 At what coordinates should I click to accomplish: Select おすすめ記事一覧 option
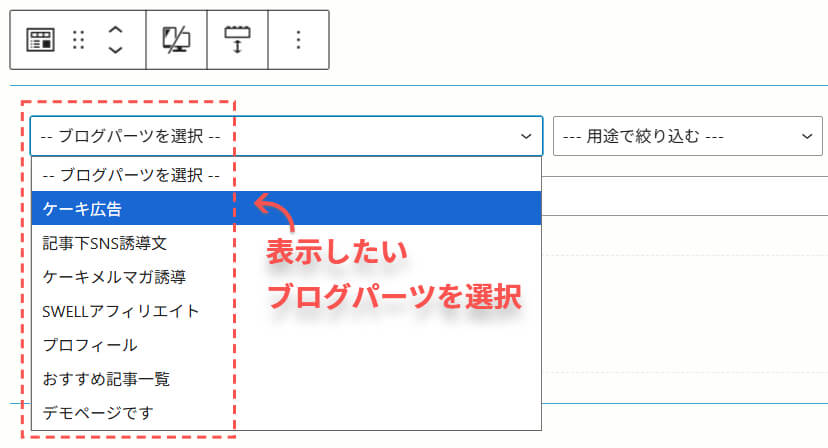pyautogui.click(x=107, y=378)
